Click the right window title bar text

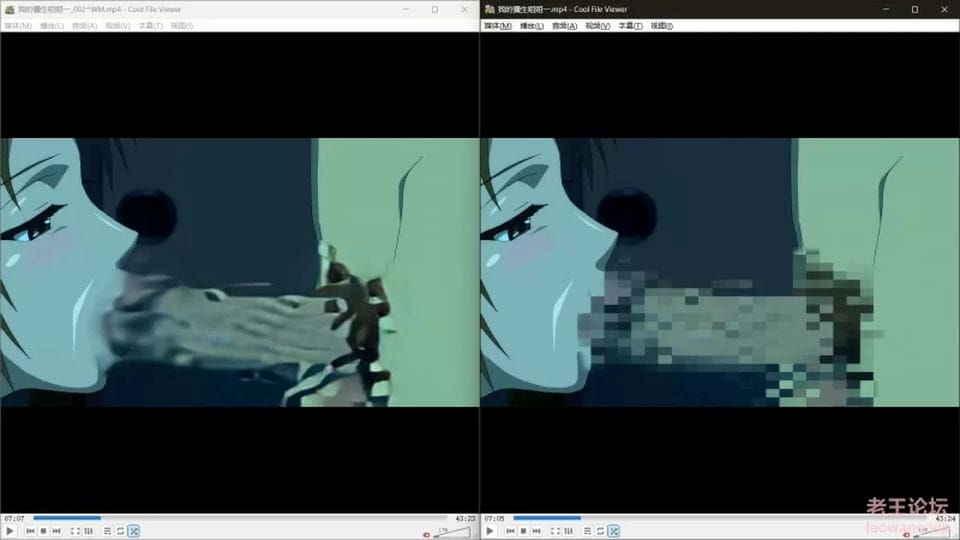pos(563,9)
